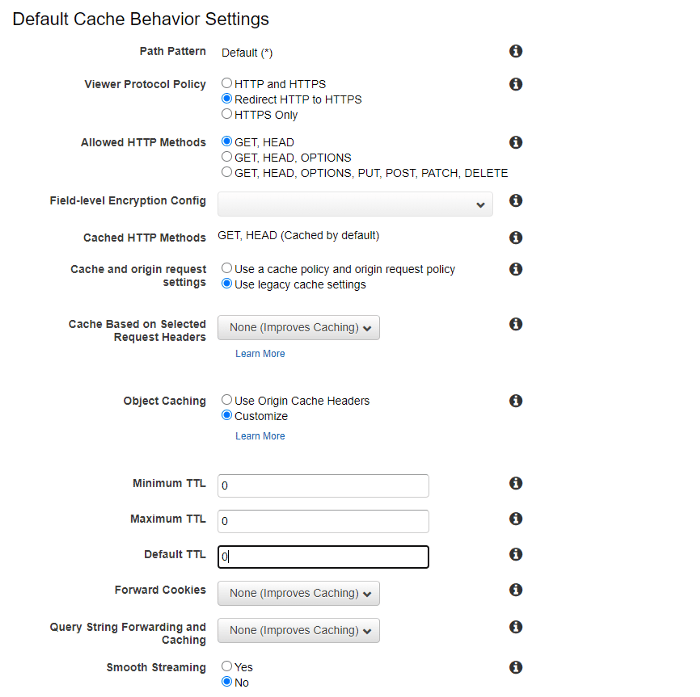This screenshot has height=697, width=700.
Task: Click the Maximum TTL input field
Action: 323,521
